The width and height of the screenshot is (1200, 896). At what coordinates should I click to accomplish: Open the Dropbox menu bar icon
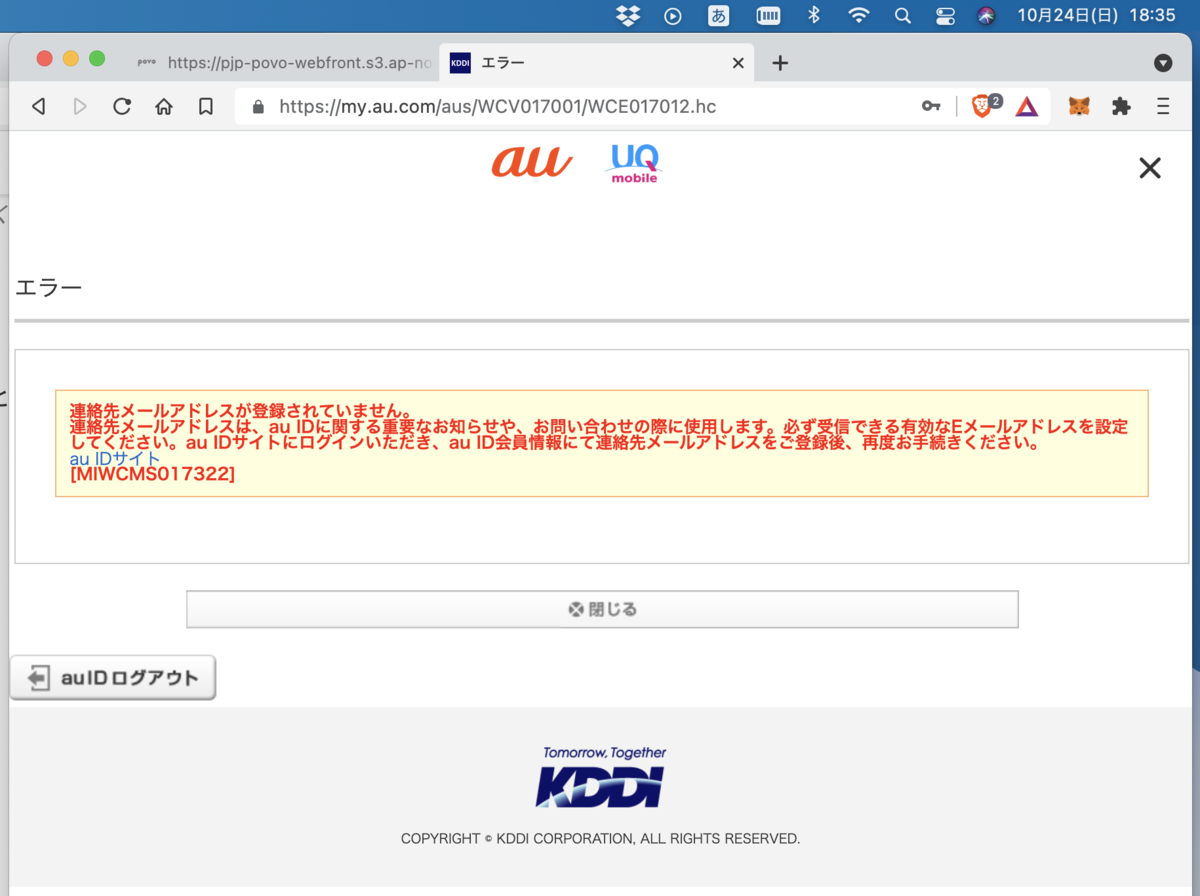tap(628, 15)
